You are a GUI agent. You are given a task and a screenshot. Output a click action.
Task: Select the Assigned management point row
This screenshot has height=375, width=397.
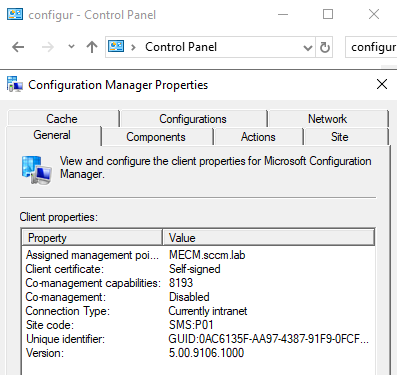point(198,255)
